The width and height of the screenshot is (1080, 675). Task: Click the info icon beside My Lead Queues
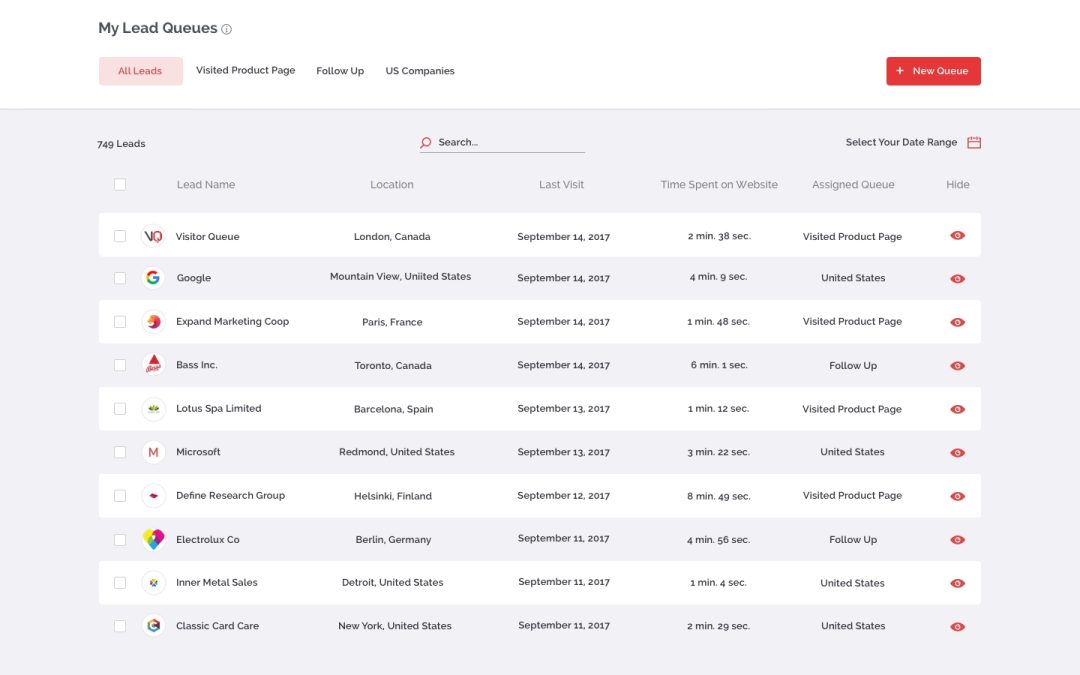pyautogui.click(x=227, y=30)
